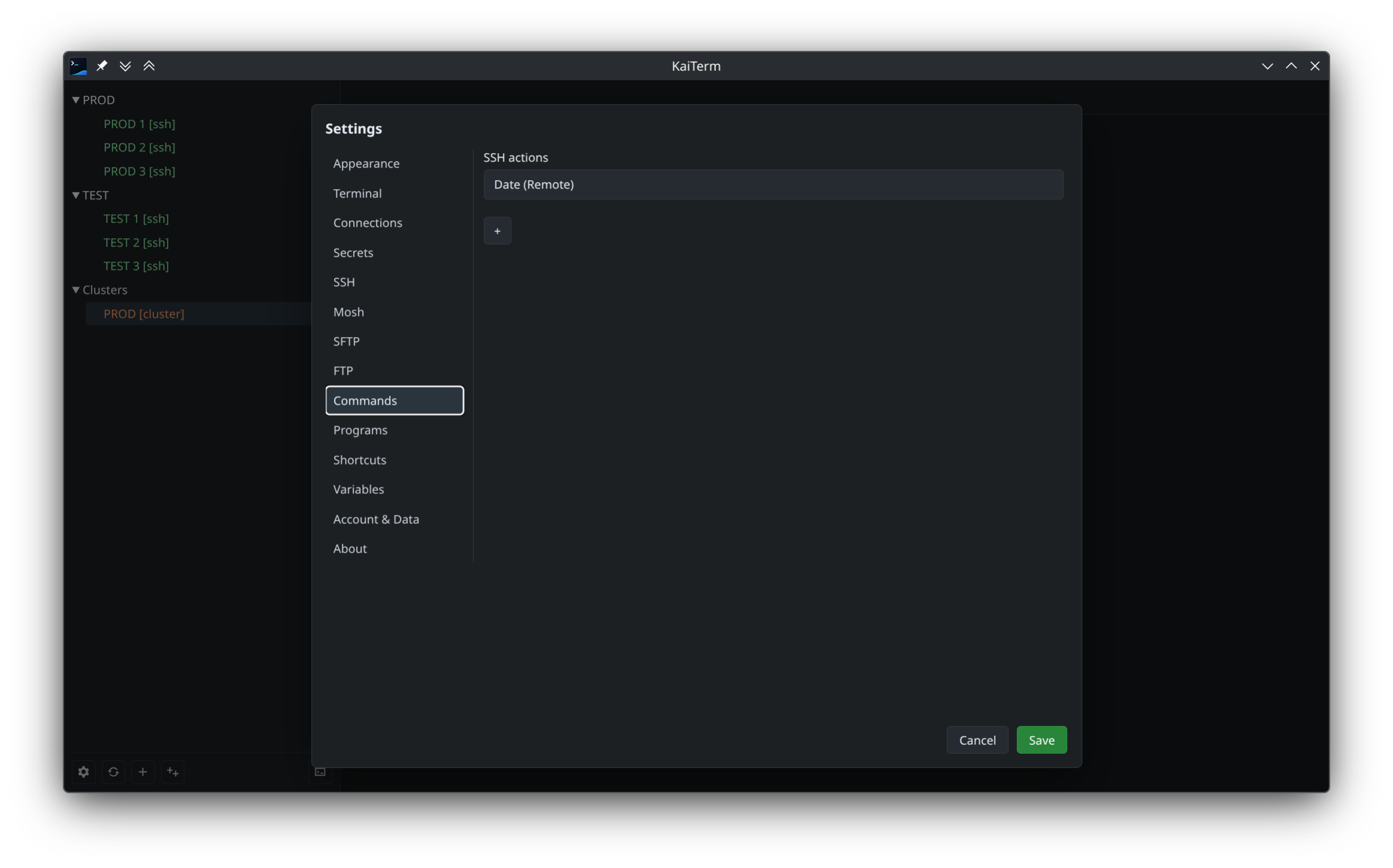Toggle the pin window icon

click(102, 66)
